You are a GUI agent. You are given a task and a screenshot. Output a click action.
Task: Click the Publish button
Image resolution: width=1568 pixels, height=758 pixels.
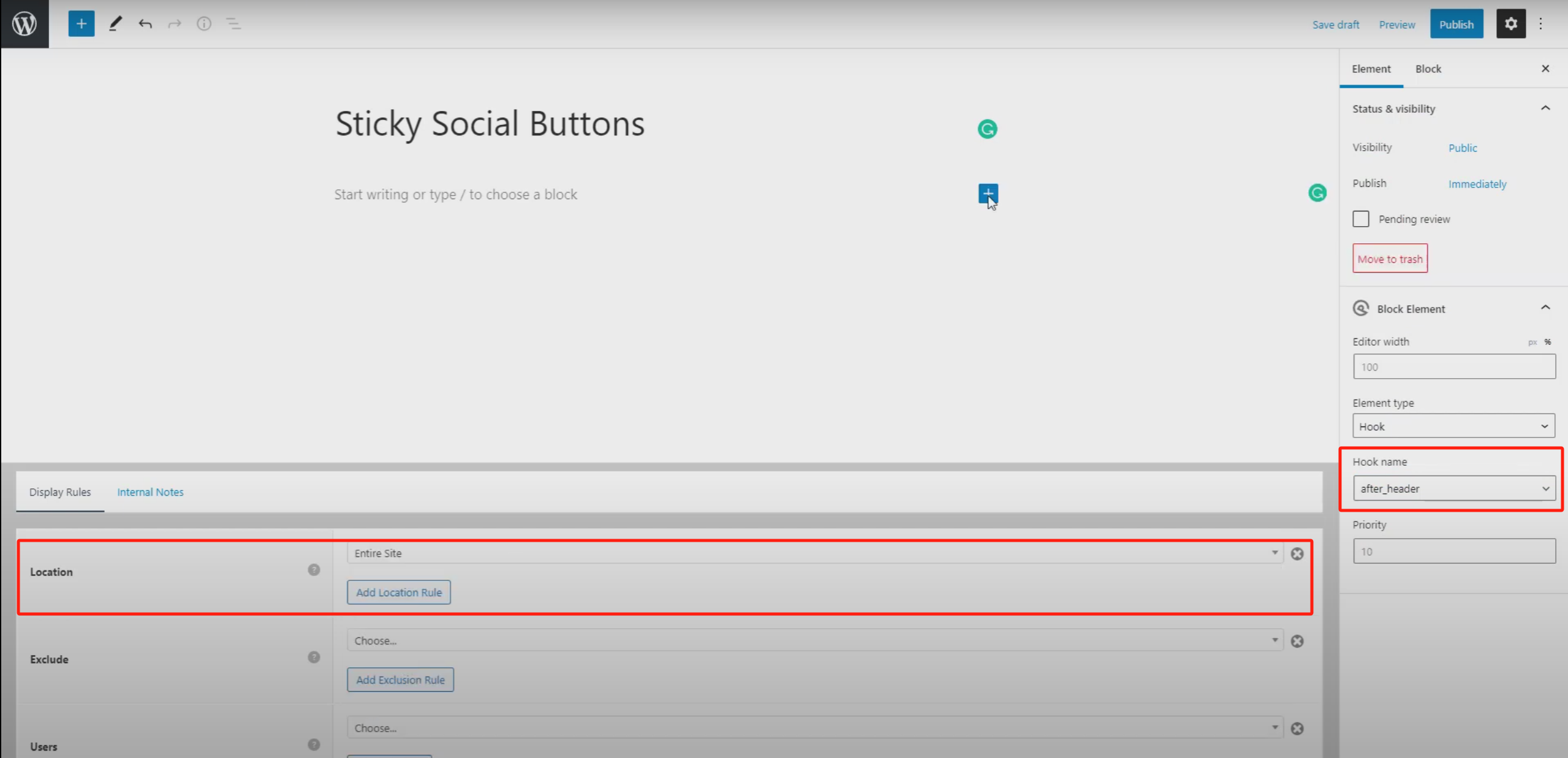(x=1457, y=24)
